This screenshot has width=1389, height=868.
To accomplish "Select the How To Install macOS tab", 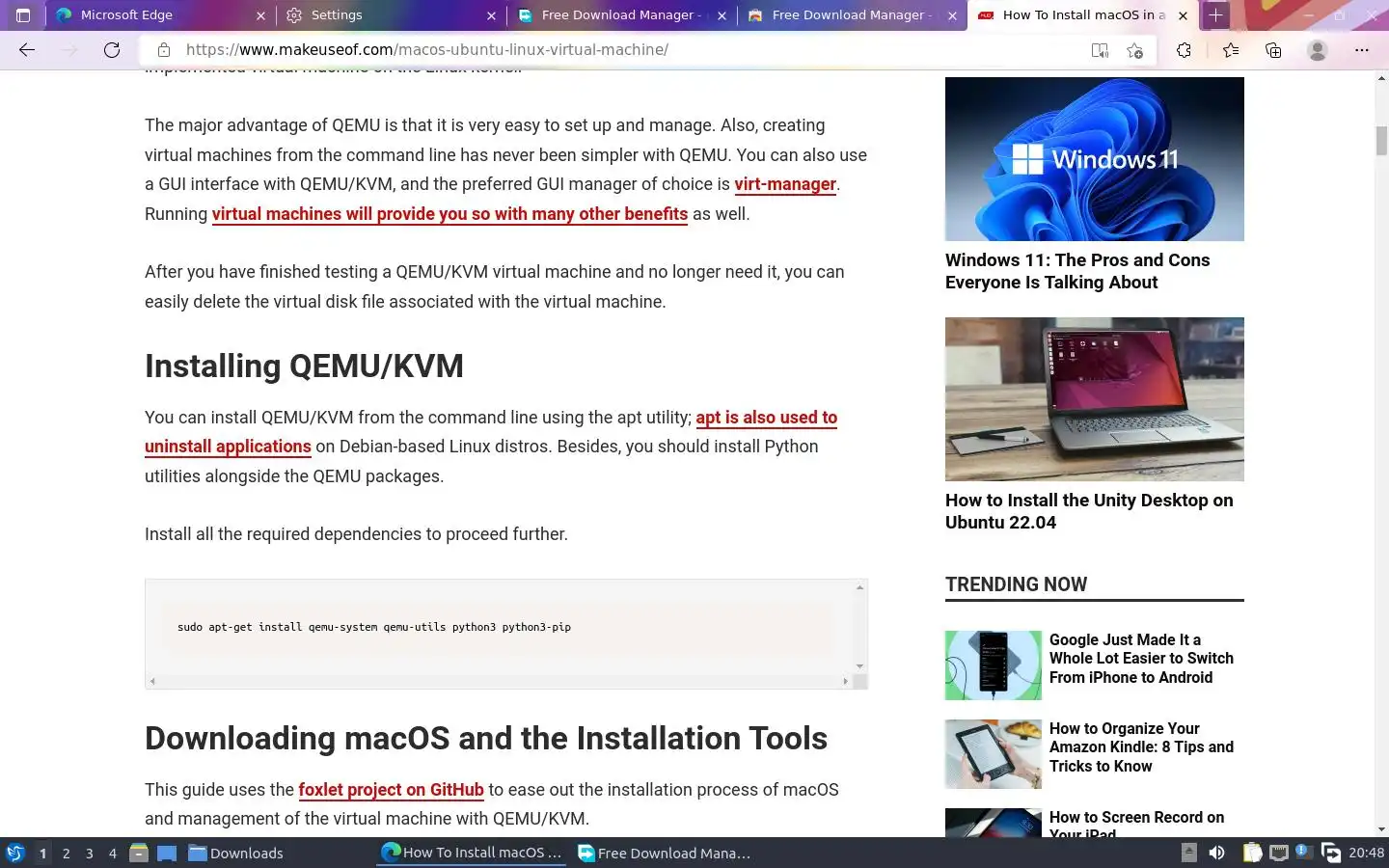I will (1083, 15).
